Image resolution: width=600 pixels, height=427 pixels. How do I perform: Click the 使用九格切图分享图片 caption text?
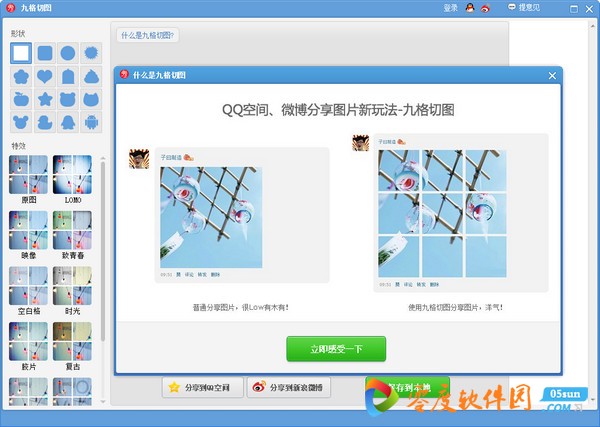coord(456,307)
